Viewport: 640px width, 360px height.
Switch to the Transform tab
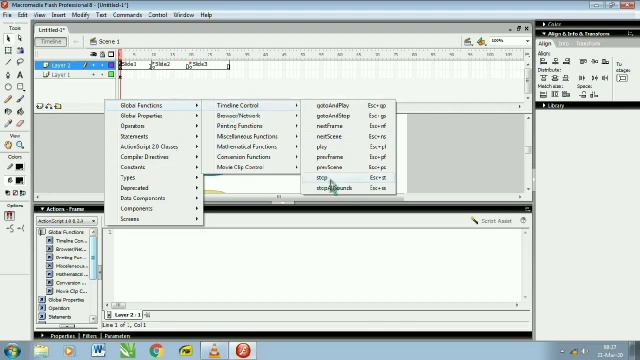(x=588, y=44)
